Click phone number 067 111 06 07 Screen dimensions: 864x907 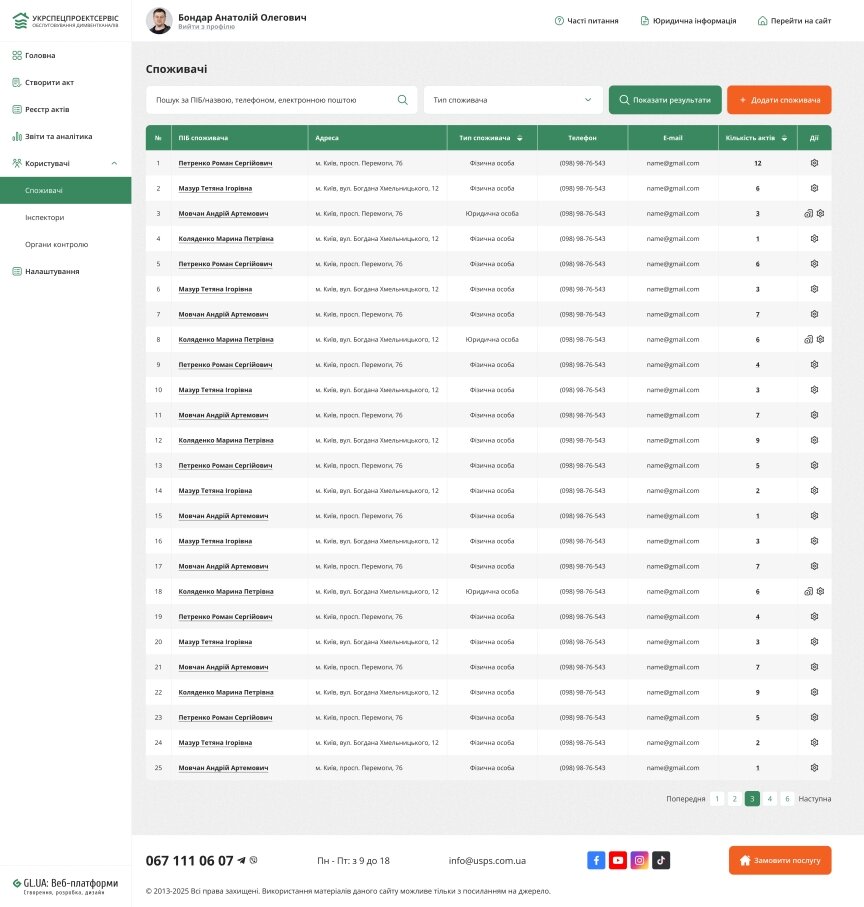(x=189, y=860)
